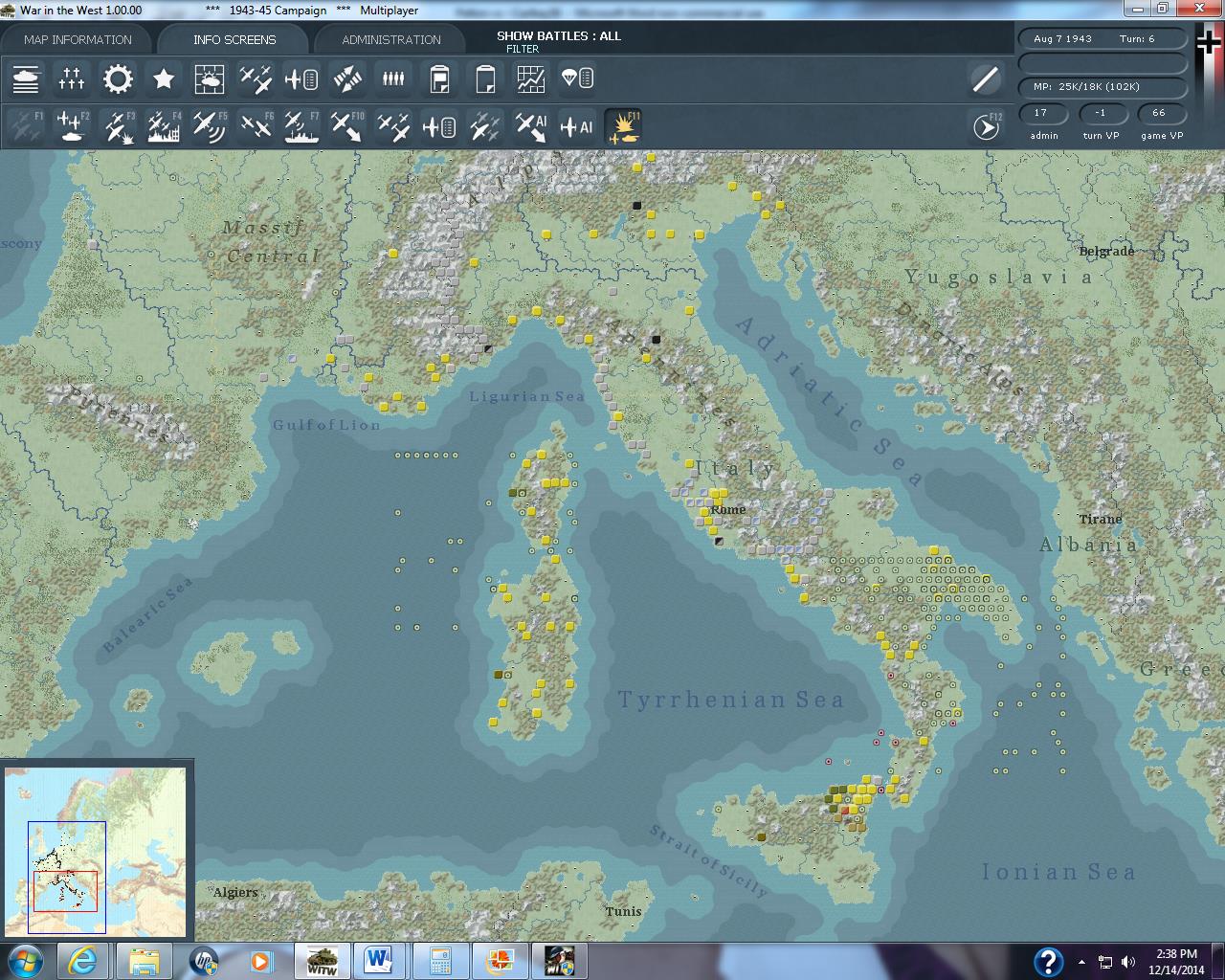Click the mixed grey and white planes icon
This screenshot has width=1225, height=980.
[x=485, y=126]
